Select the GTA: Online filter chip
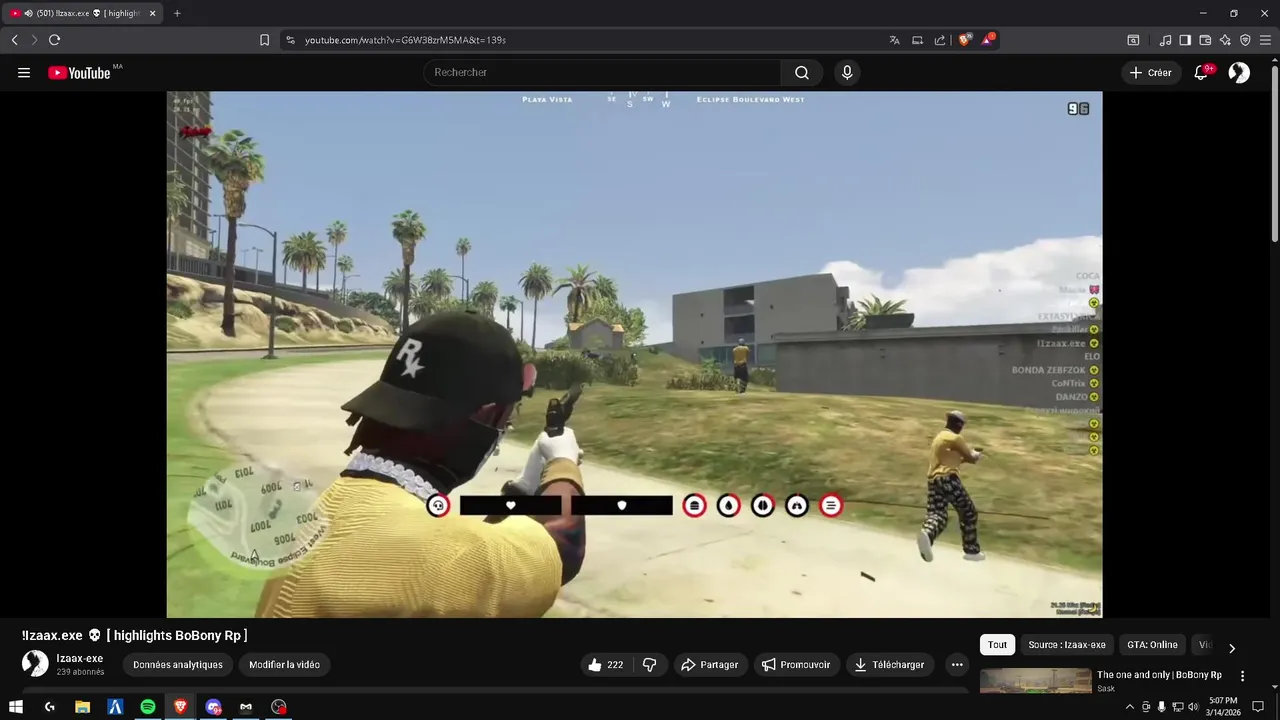This screenshot has width=1280, height=720. click(1152, 645)
